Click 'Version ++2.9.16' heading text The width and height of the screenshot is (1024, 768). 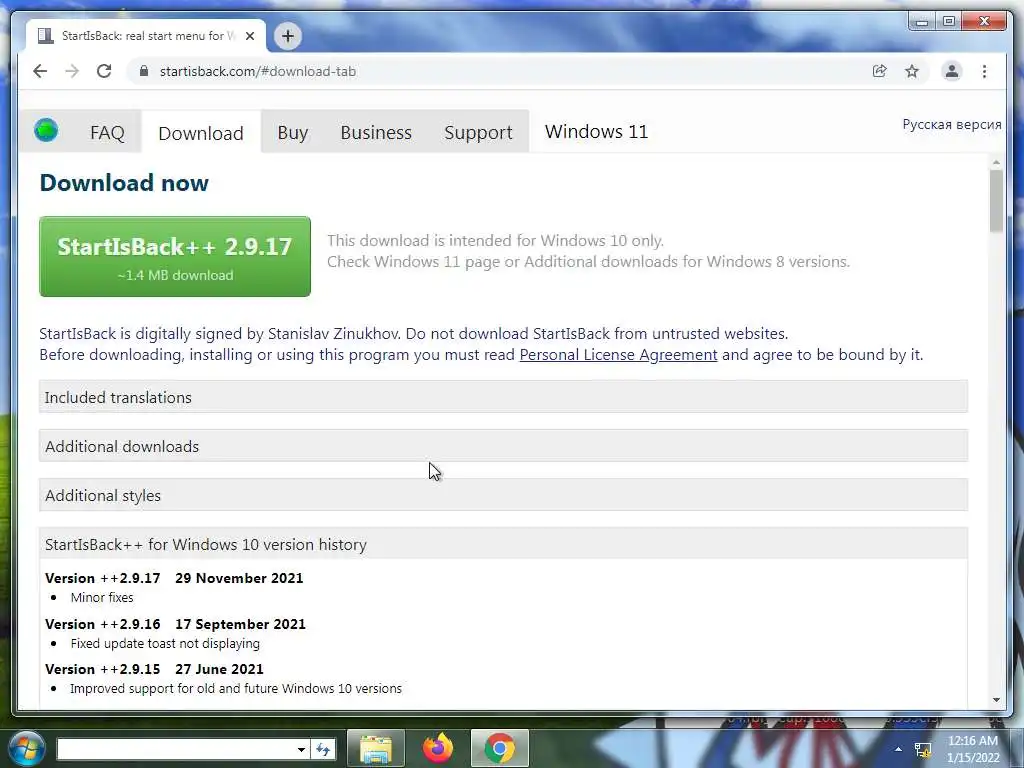[103, 624]
